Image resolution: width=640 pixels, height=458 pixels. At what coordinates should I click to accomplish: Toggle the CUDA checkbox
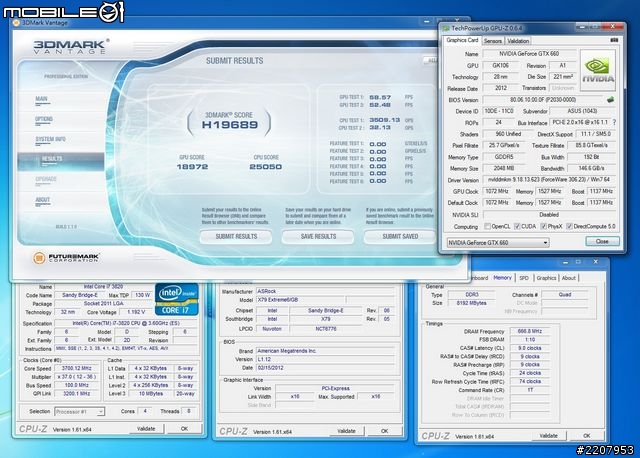(x=517, y=226)
